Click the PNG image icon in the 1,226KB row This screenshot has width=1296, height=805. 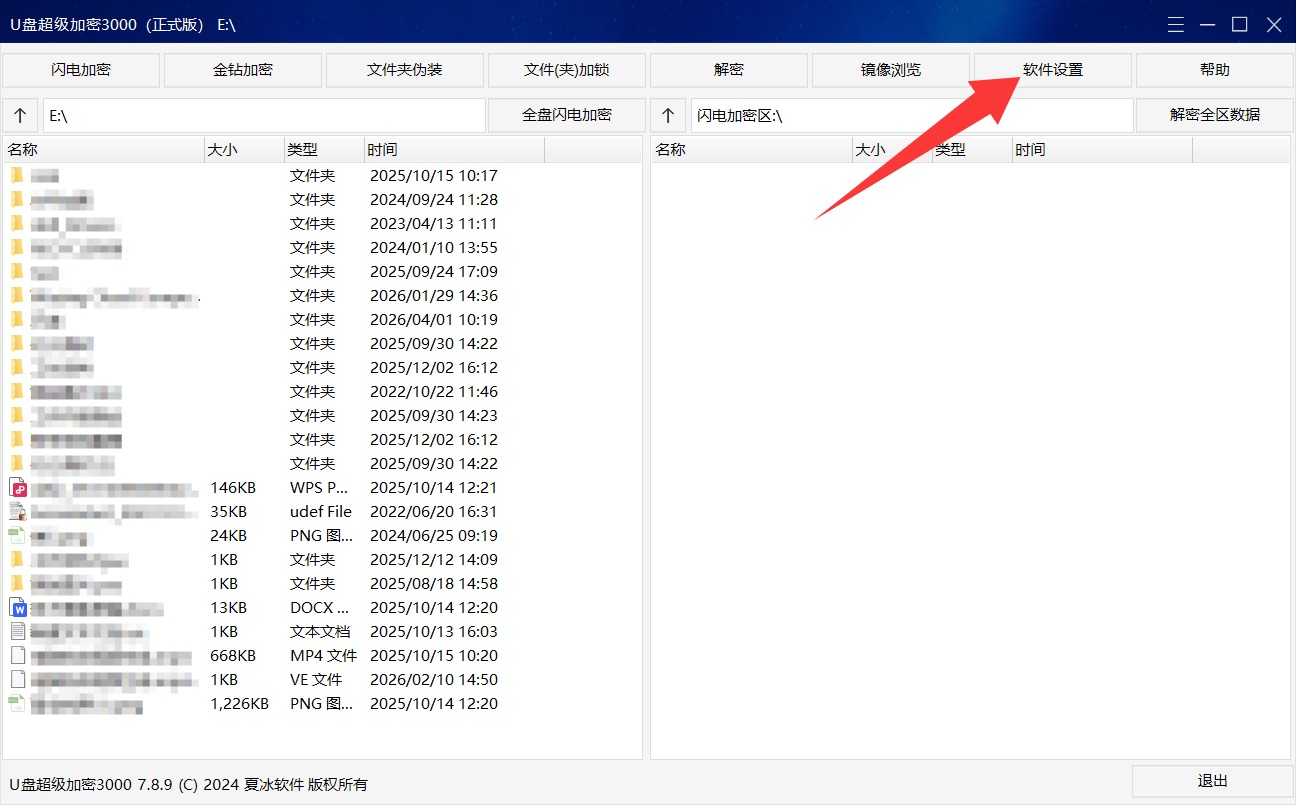[17, 703]
